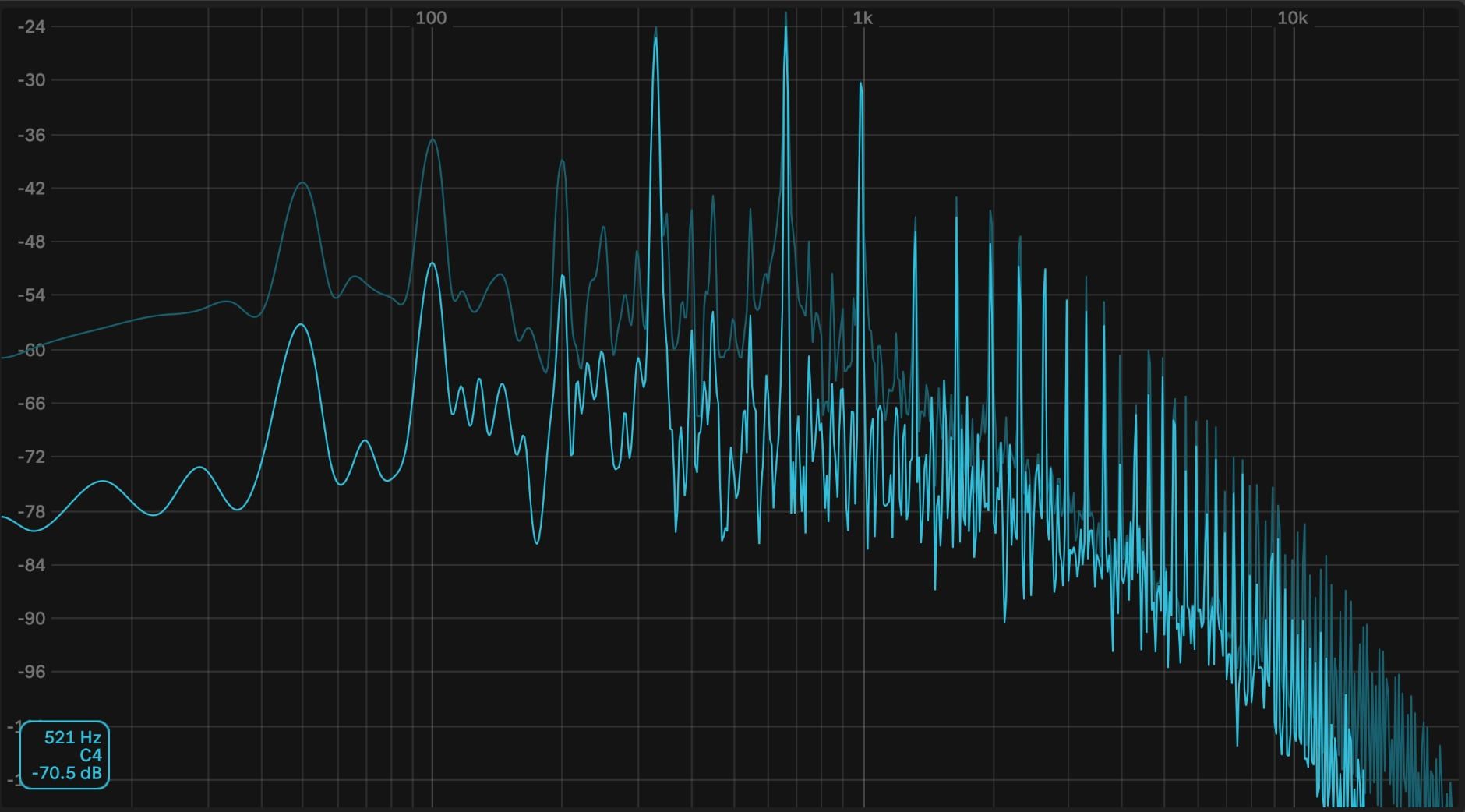The width and height of the screenshot is (1465, 812).
Task: Select the 1k frequency axis label
Action: pos(863,18)
